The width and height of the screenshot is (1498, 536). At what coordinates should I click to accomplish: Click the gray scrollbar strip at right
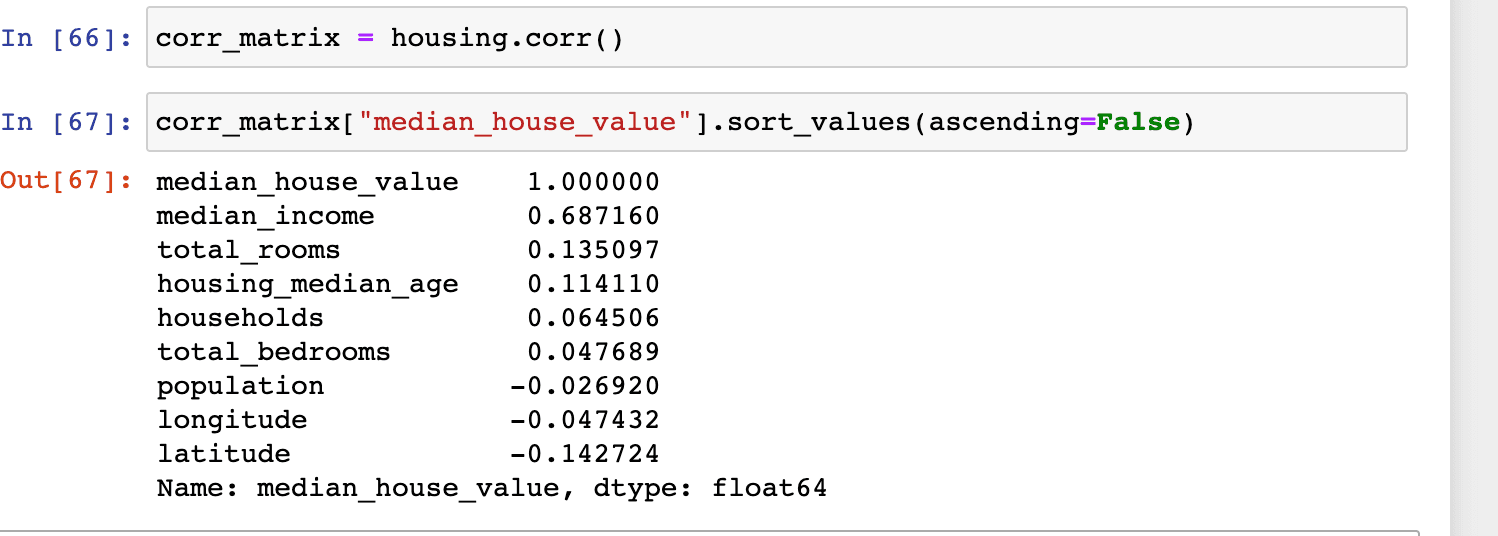(1473, 268)
